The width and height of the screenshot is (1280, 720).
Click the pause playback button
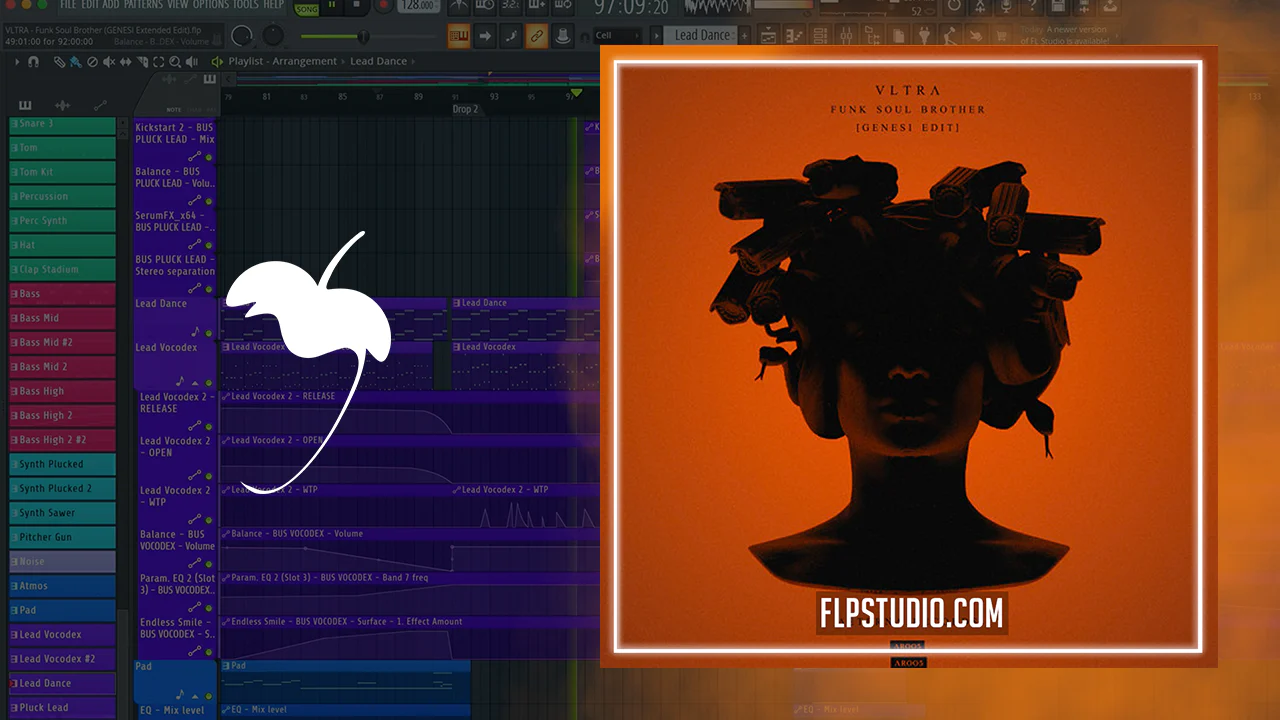(332, 7)
